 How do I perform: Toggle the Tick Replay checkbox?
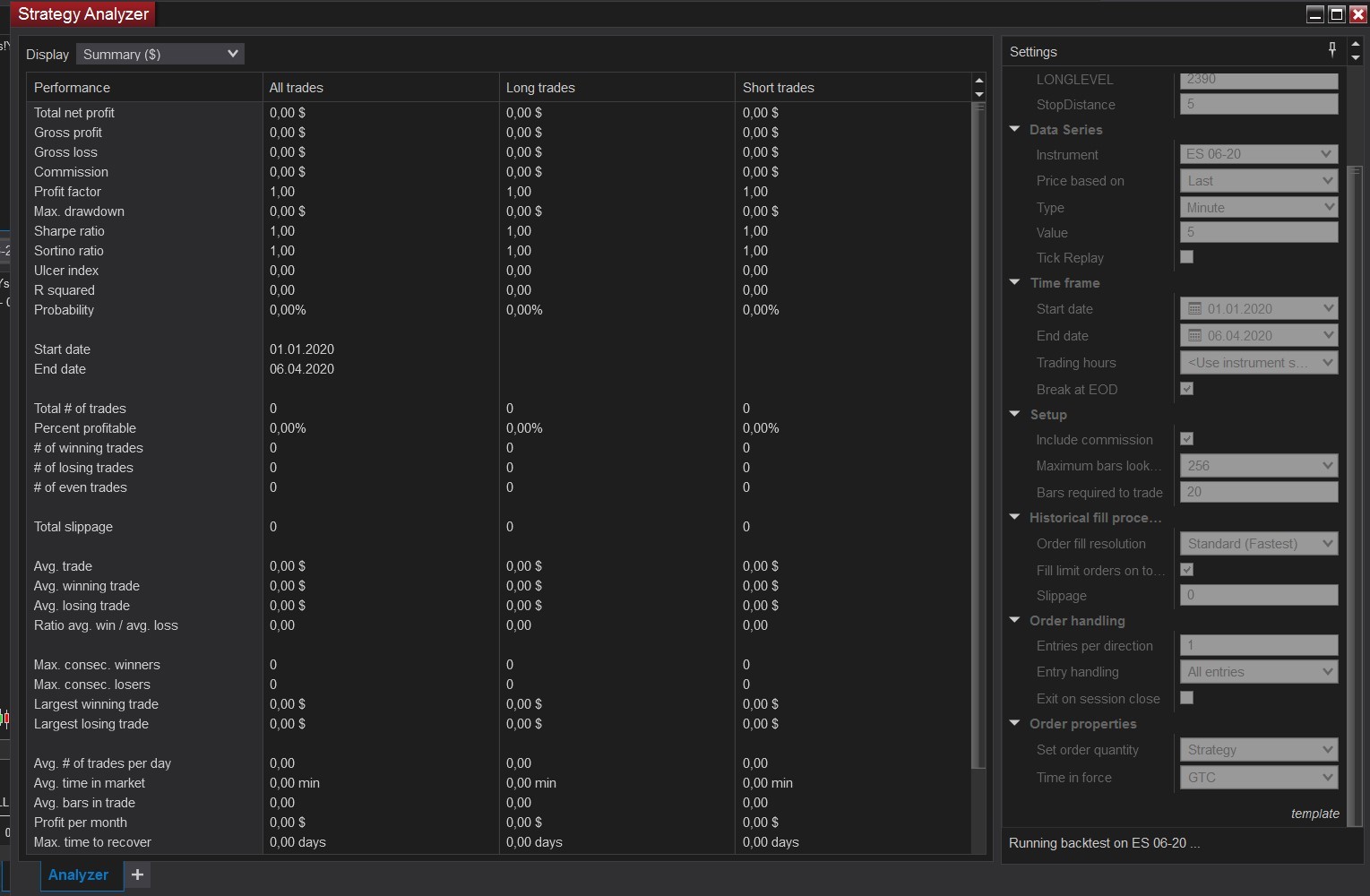pos(1186,257)
